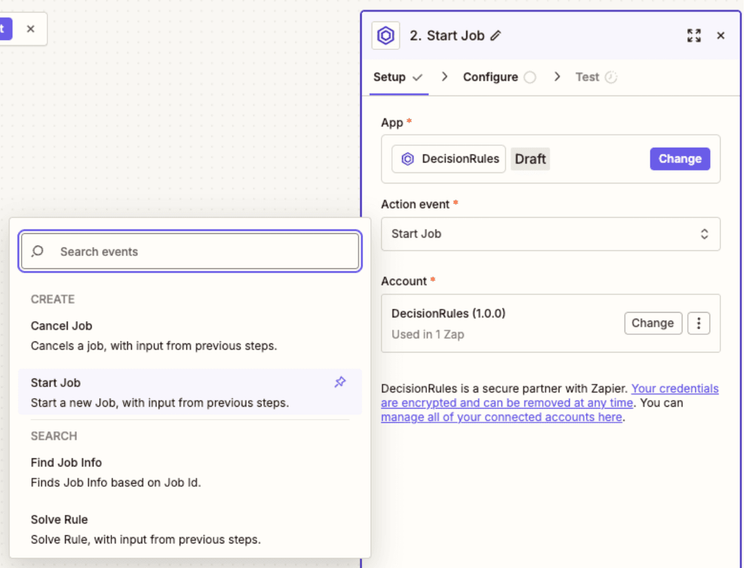Screen dimensions: 750x568
Task: Go to the Test tab
Action: coord(587,77)
